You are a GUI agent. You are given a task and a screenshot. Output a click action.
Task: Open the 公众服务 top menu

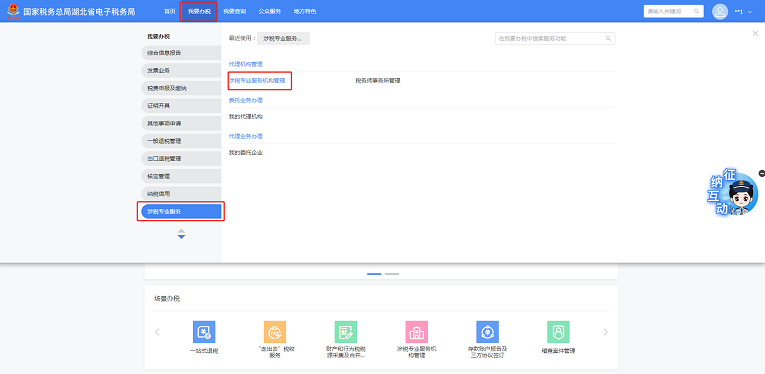pyautogui.click(x=270, y=11)
